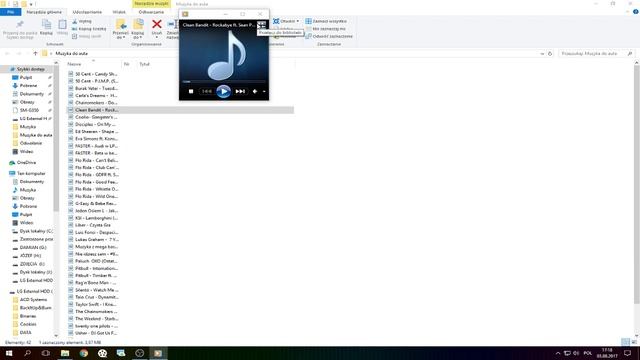Open Task View on the taskbar
This screenshot has height=360, width=640.
pyautogui.click(x=46, y=353)
